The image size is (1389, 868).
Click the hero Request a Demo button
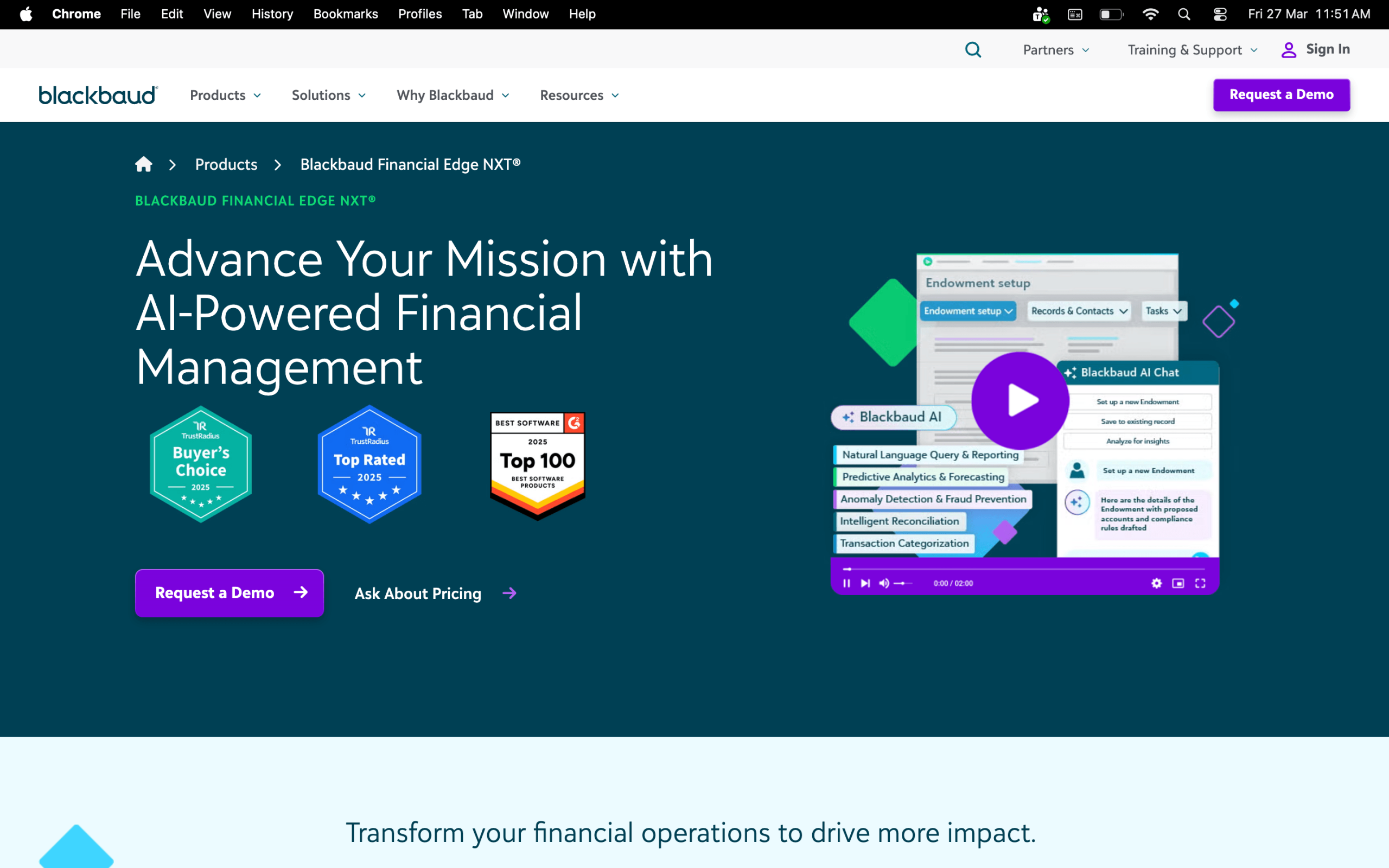(230, 593)
